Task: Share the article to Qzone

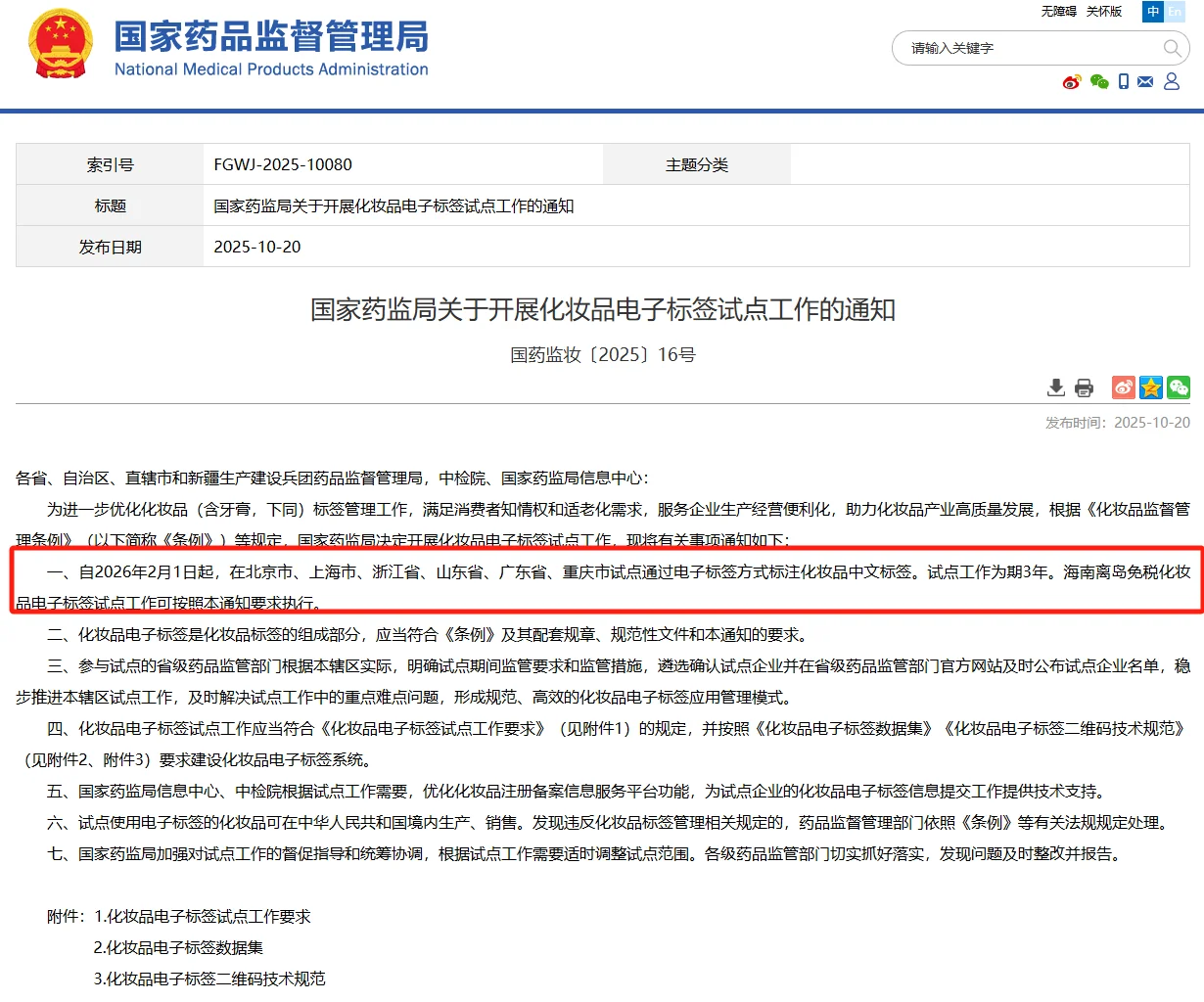Action: click(1150, 387)
